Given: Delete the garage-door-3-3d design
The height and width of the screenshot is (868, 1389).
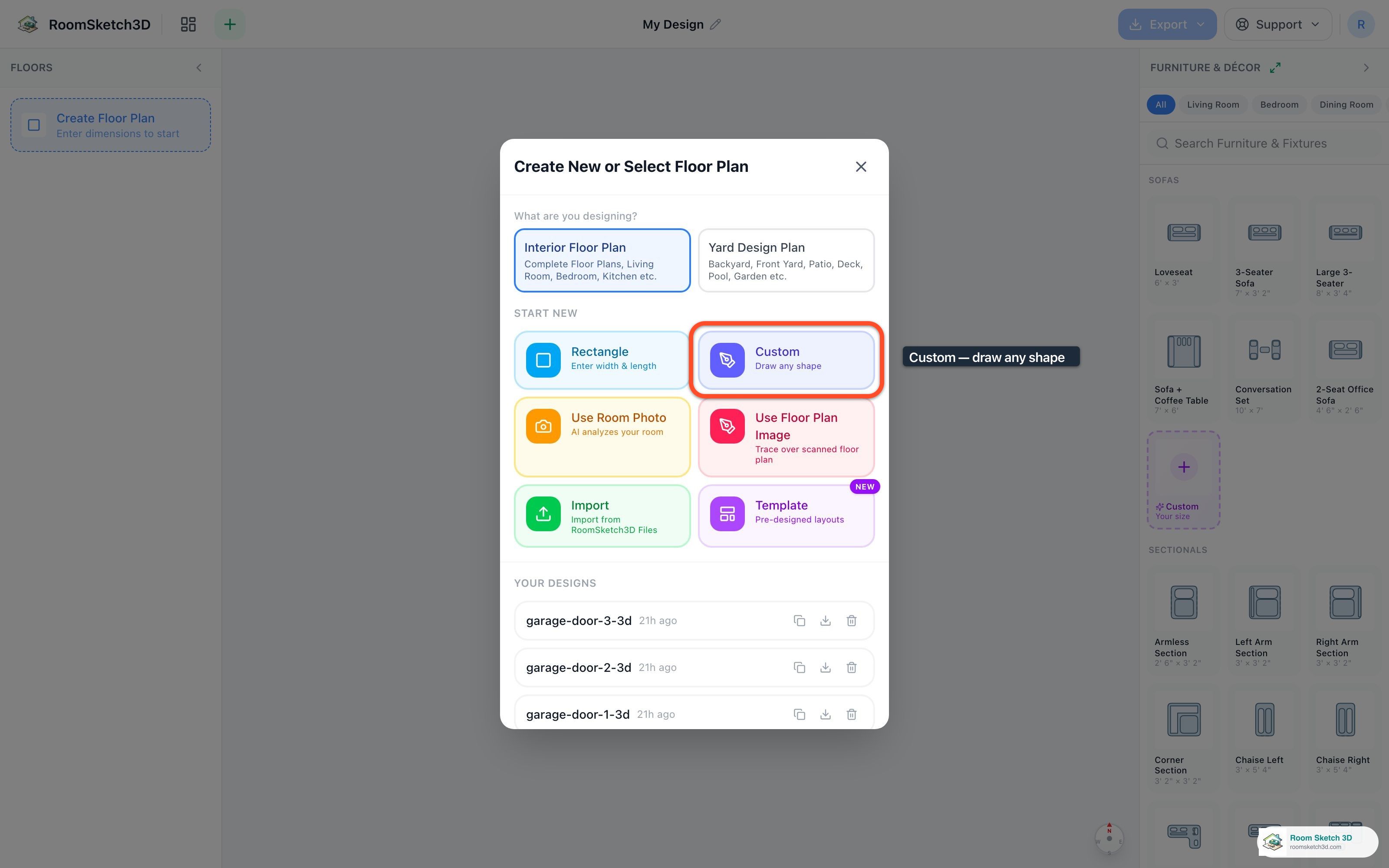Looking at the screenshot, I should pos(851,621).
